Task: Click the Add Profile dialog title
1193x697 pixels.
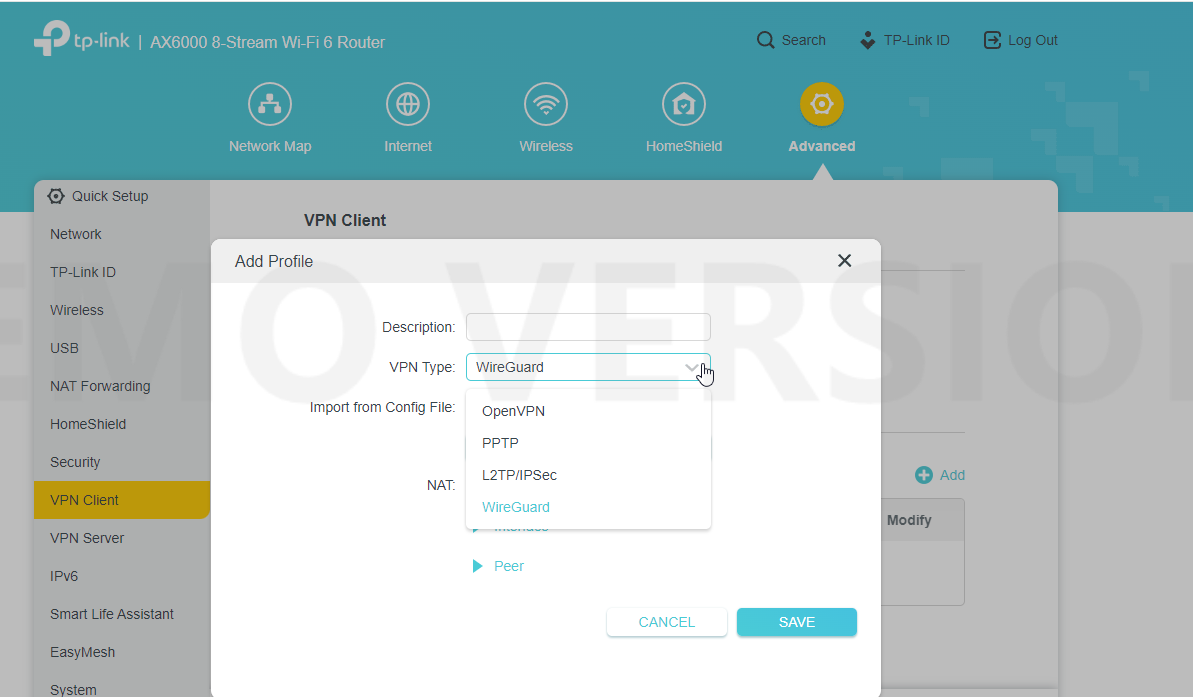Action: pyautogui.click(x=274, y=262)
